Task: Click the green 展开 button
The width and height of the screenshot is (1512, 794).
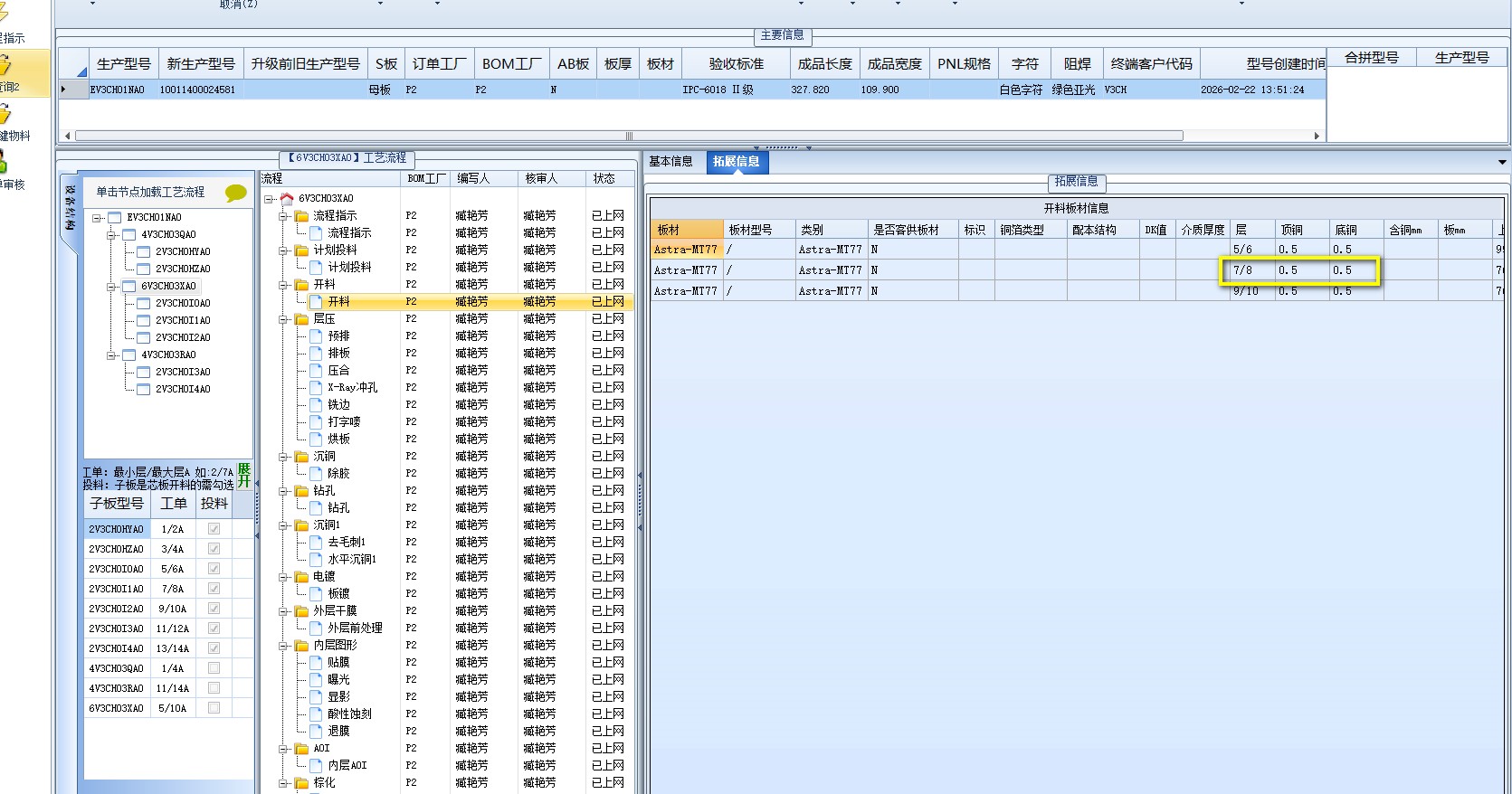Action: pos(243,475)
